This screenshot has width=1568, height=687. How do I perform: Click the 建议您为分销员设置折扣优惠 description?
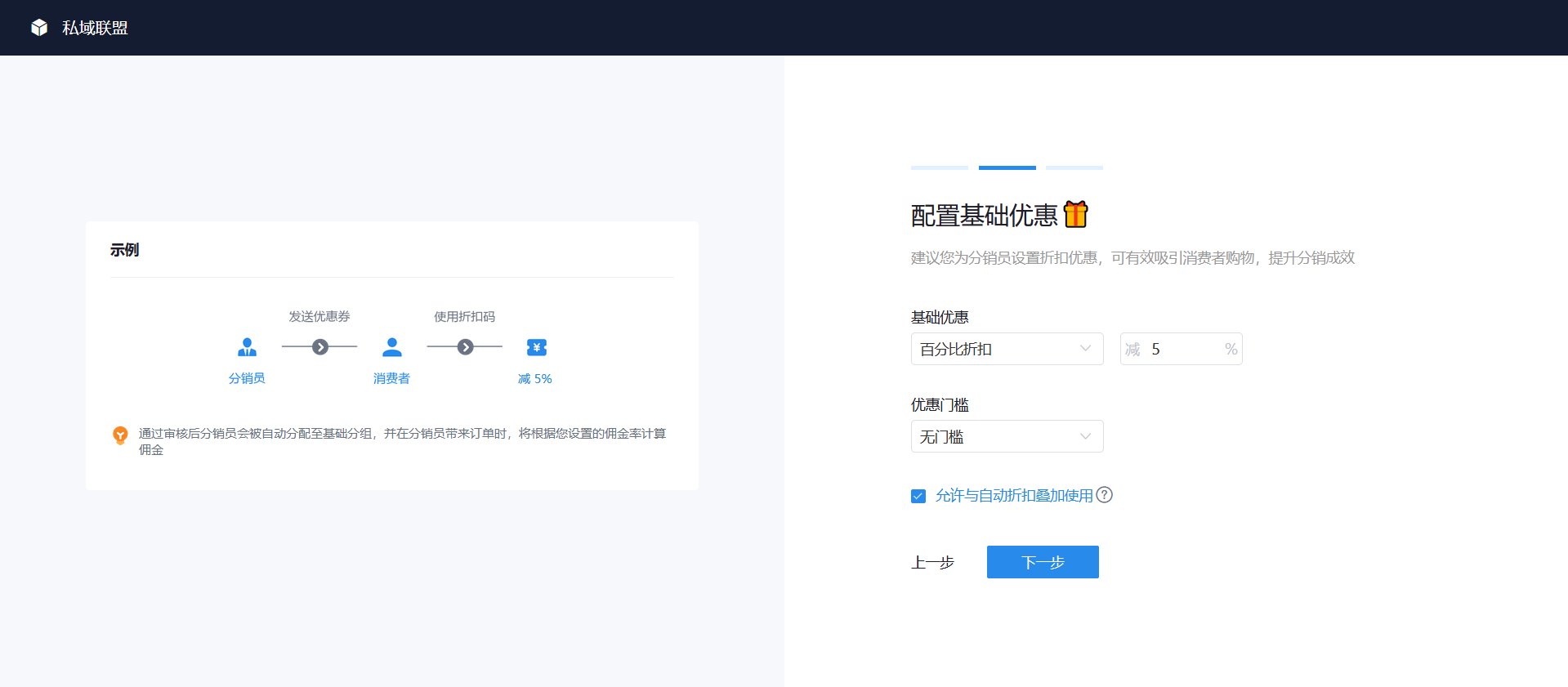[1132, 257]
